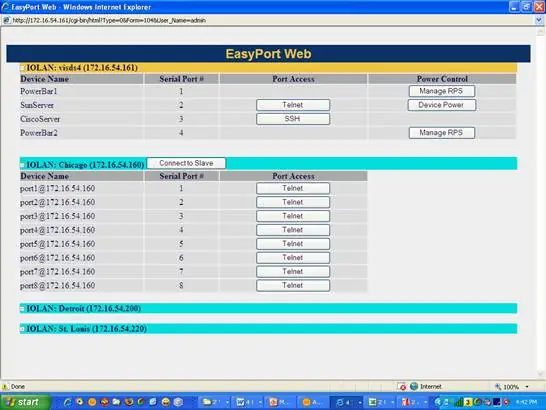Telnet to port8@172.16.54.160

293,286
